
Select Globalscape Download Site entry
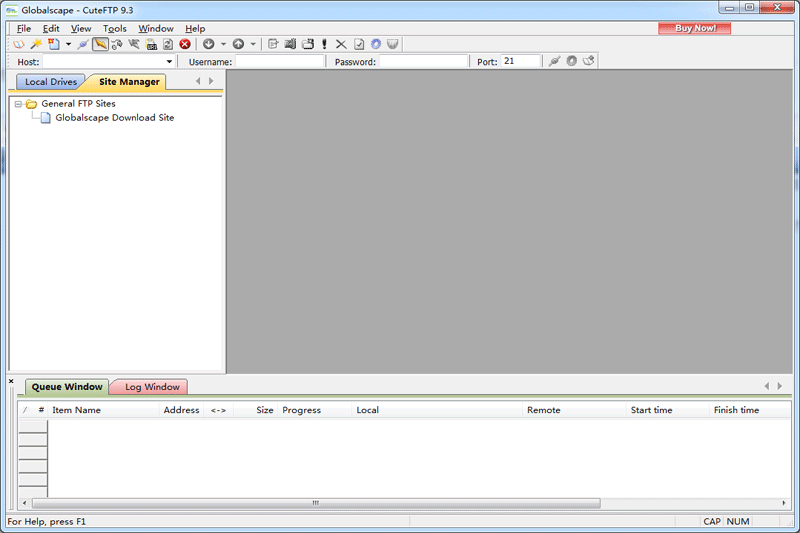[114, 118]
